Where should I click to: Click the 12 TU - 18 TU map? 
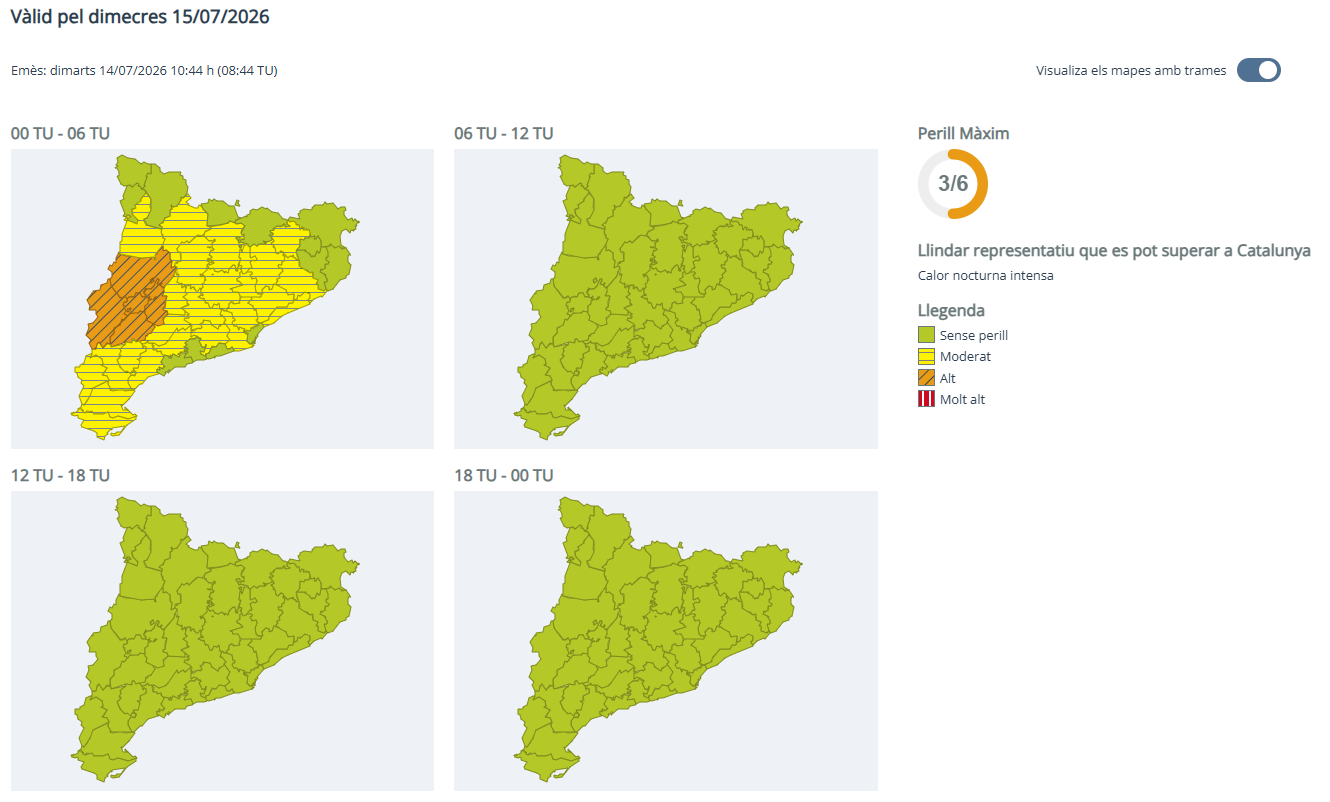[x=222, y=640]
